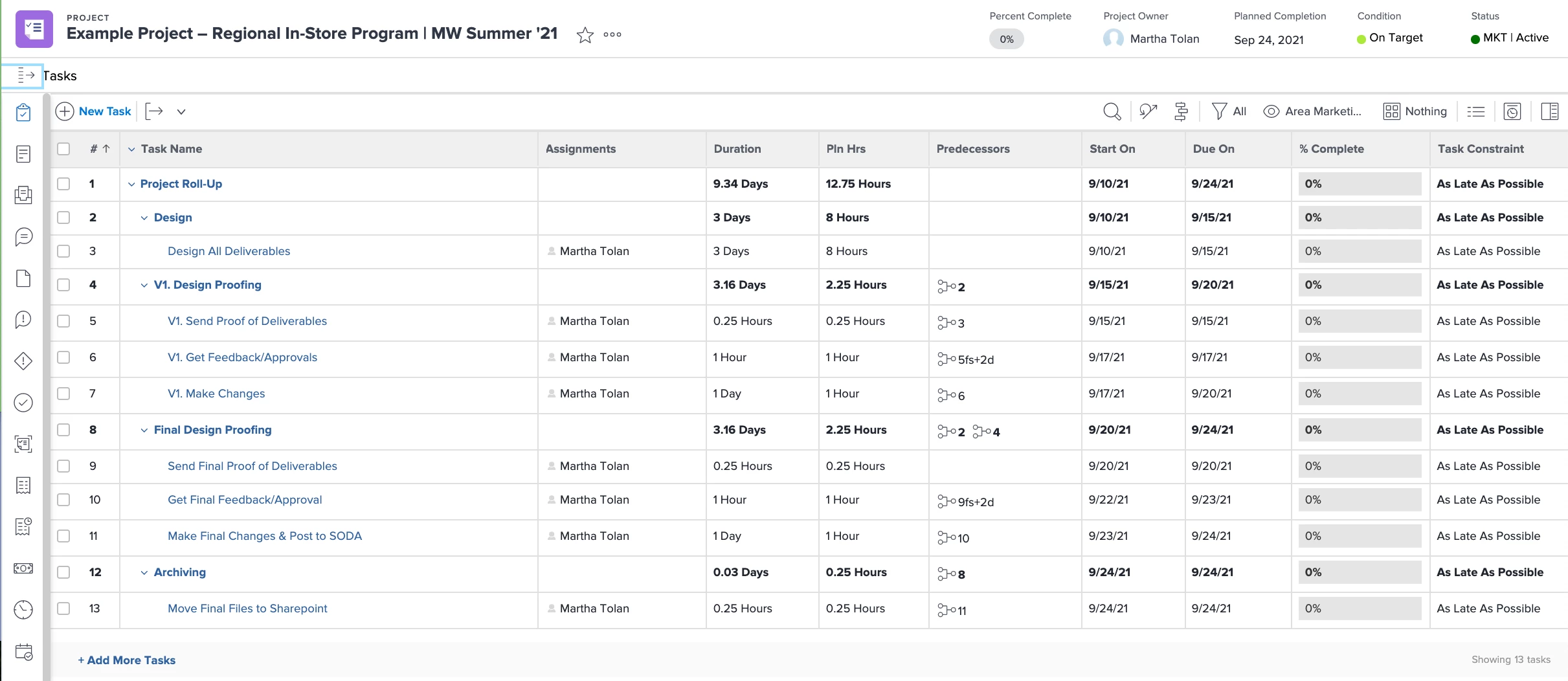Open the Hours clock sidebar icon
Screen dimensions: 1568x681
pos(23,610)
